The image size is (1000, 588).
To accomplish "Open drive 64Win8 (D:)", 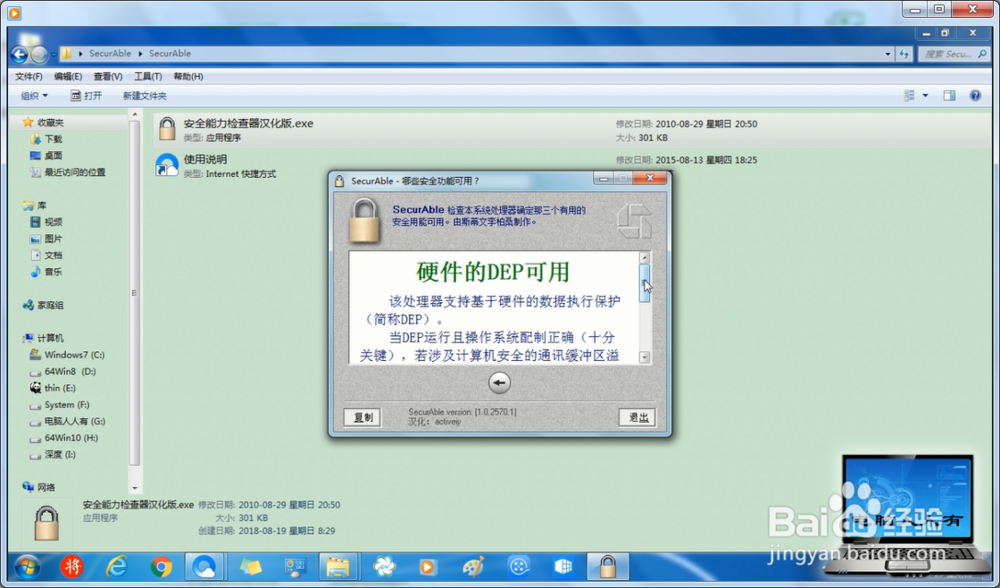I will click(70, 371).
